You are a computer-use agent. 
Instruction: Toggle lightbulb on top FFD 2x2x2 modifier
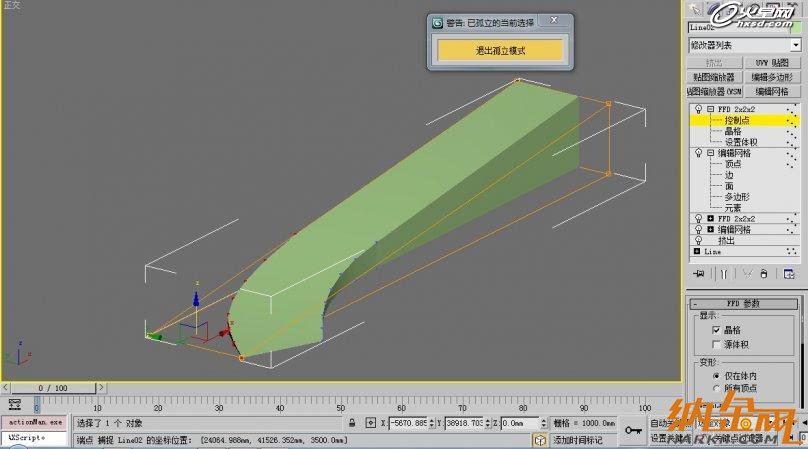click(x=697, y=108)
